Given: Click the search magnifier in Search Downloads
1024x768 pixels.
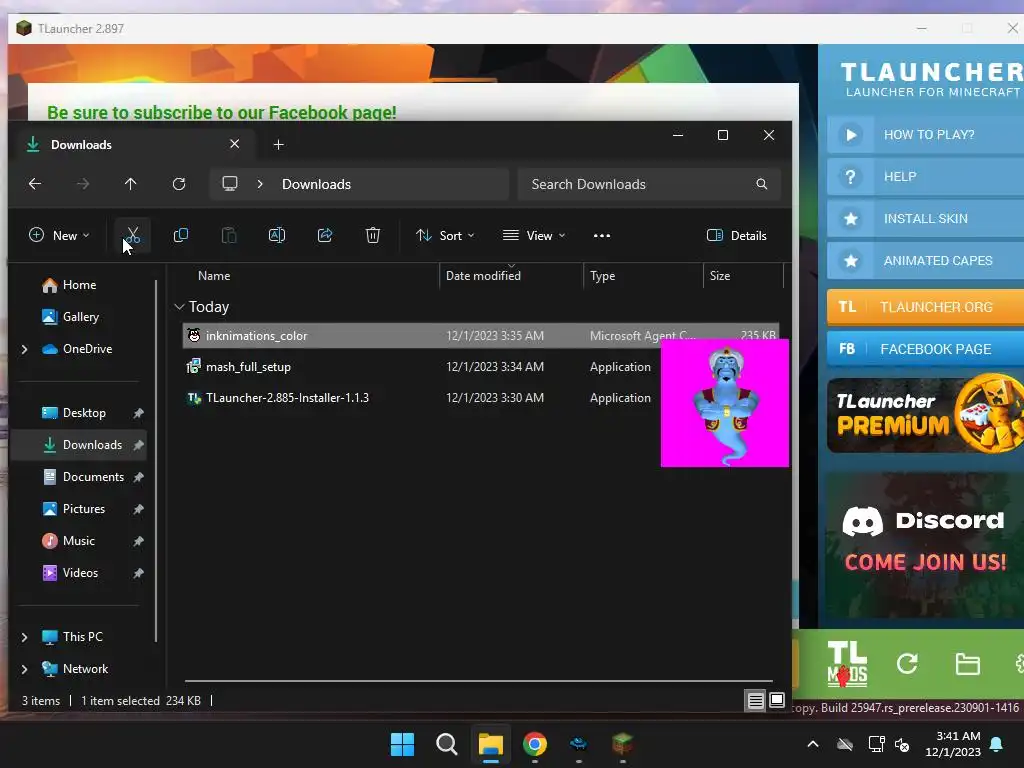Looking at the screenshot, I should point(761,184).
